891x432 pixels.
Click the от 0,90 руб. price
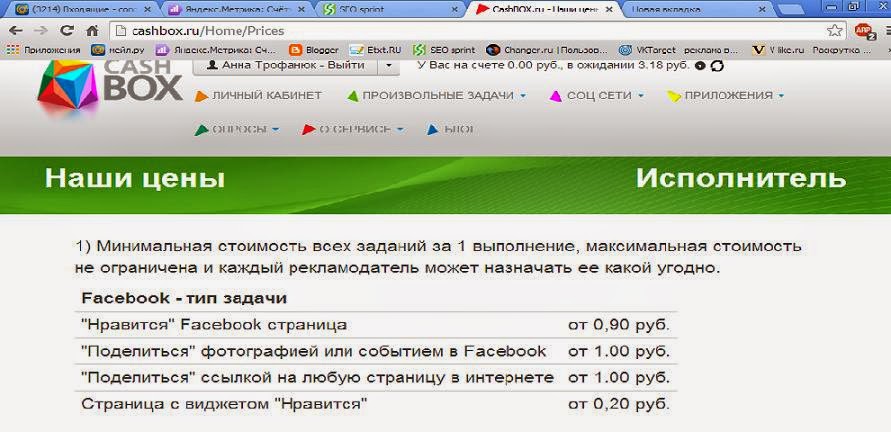[619, 325]
